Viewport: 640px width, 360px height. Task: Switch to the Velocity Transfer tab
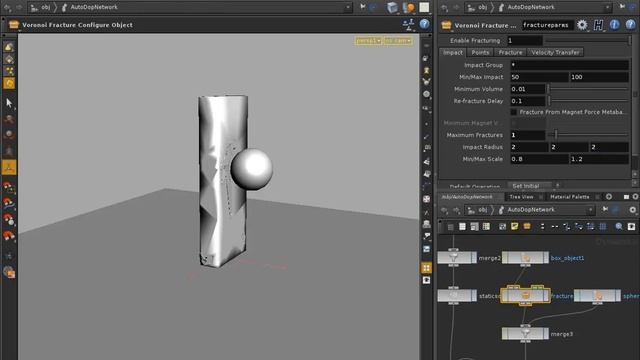click(x=555, y=52)
